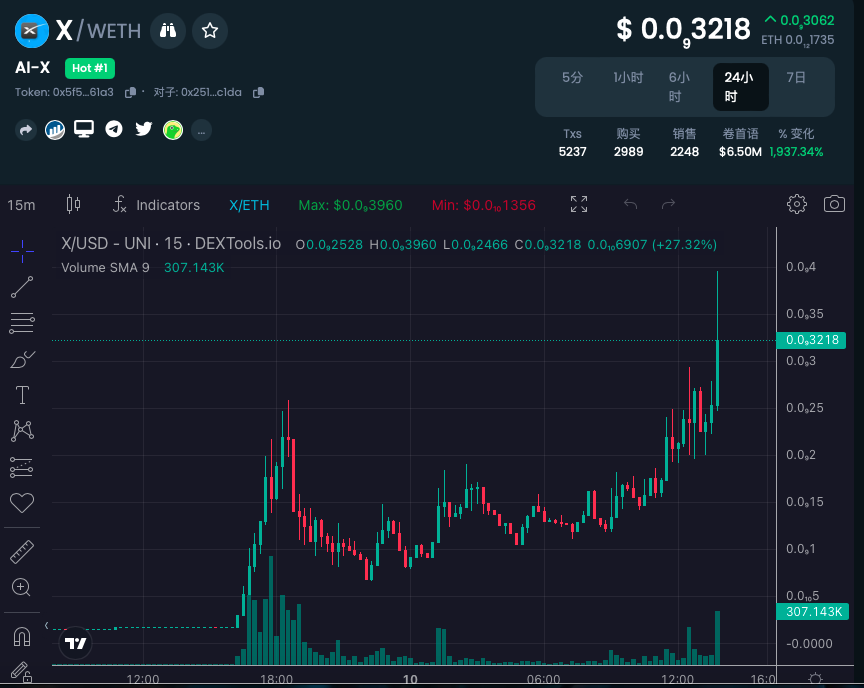Select the XABCD pattern tool
Viewport: 864px width, 688px height.
22,431
